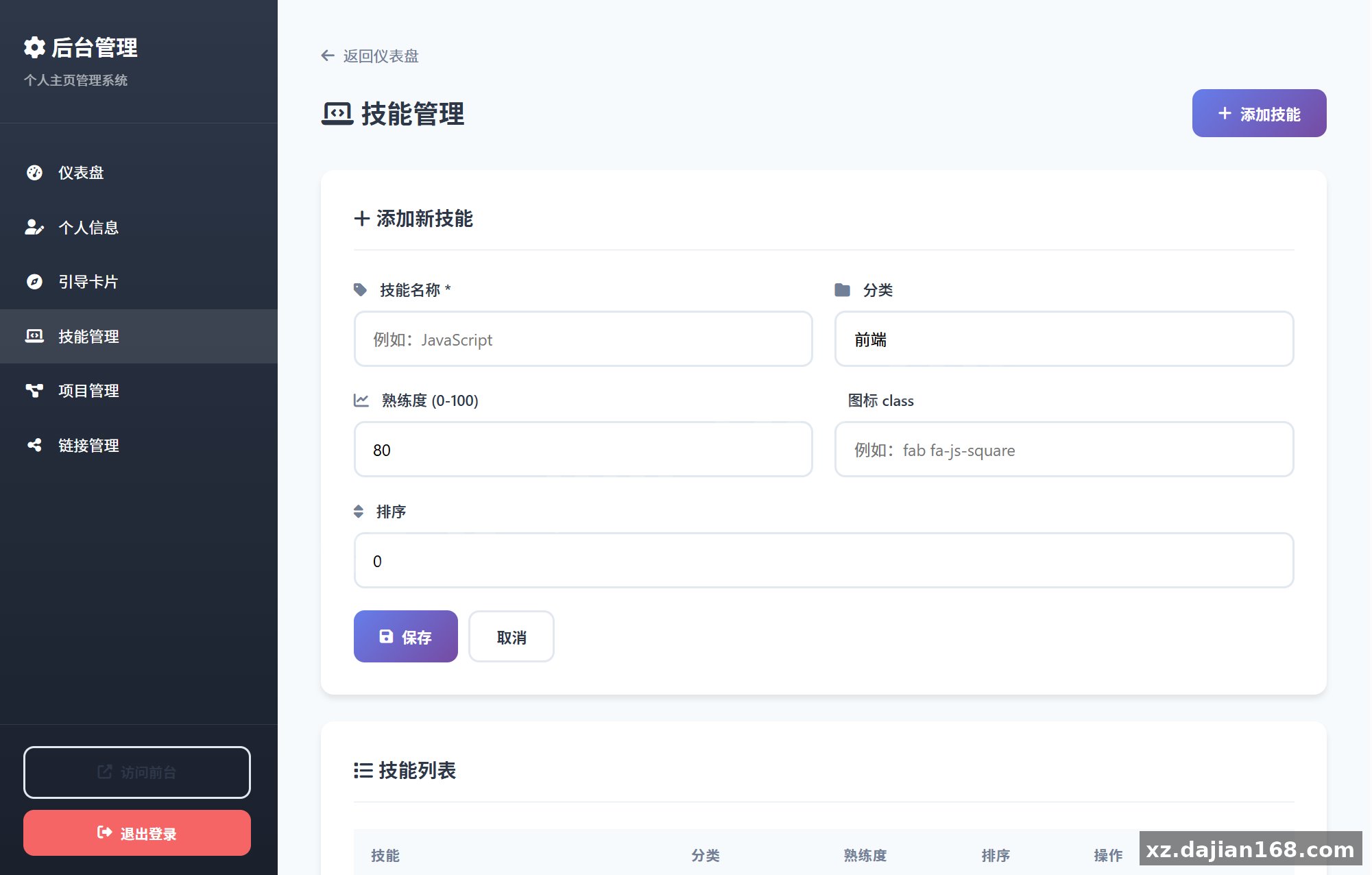Click the 后台管理 title text
This screenshot has width=1372, height=875.
(x=95, y=47)
